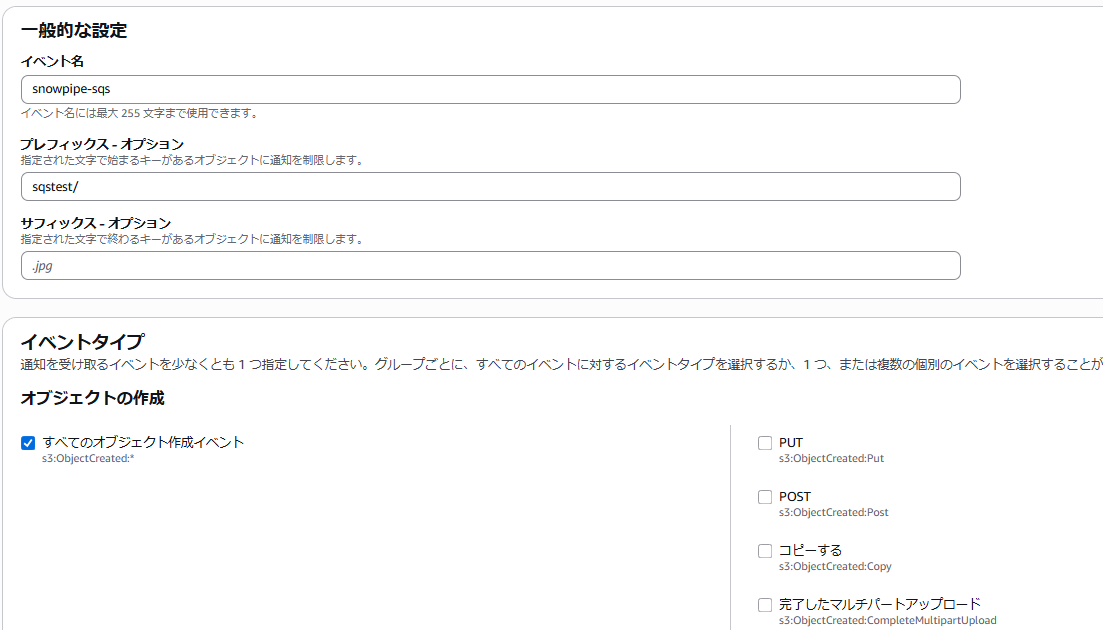Click the オブジェクトの作成 subheading
Screen dimensions: 1103x630
92,398
